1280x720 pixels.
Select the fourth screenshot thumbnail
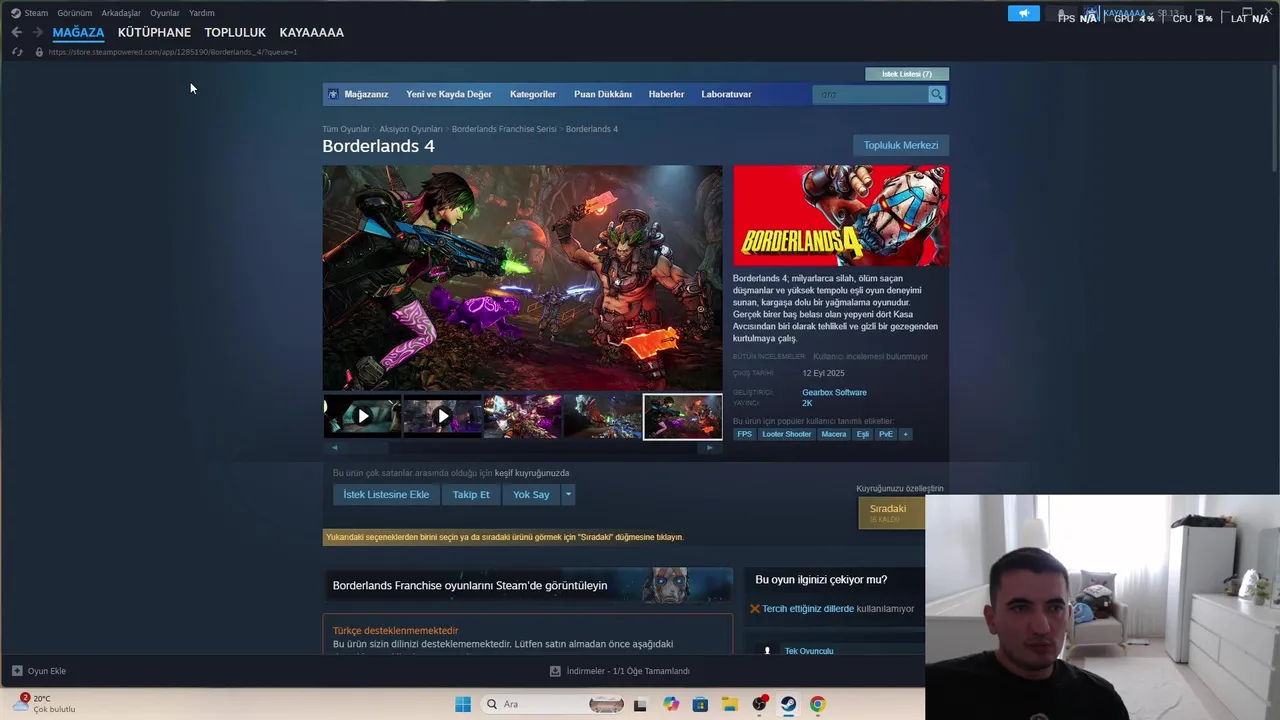point(602,416)
